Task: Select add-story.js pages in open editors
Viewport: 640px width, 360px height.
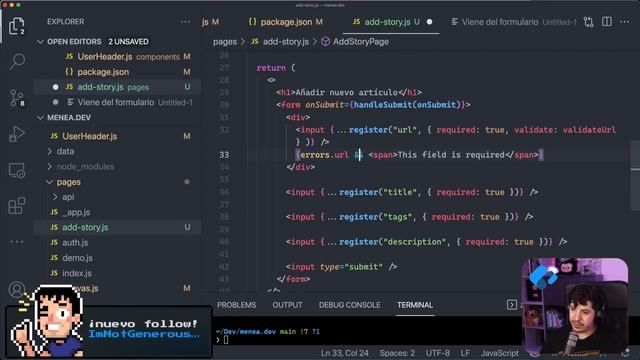Action: 118,87
